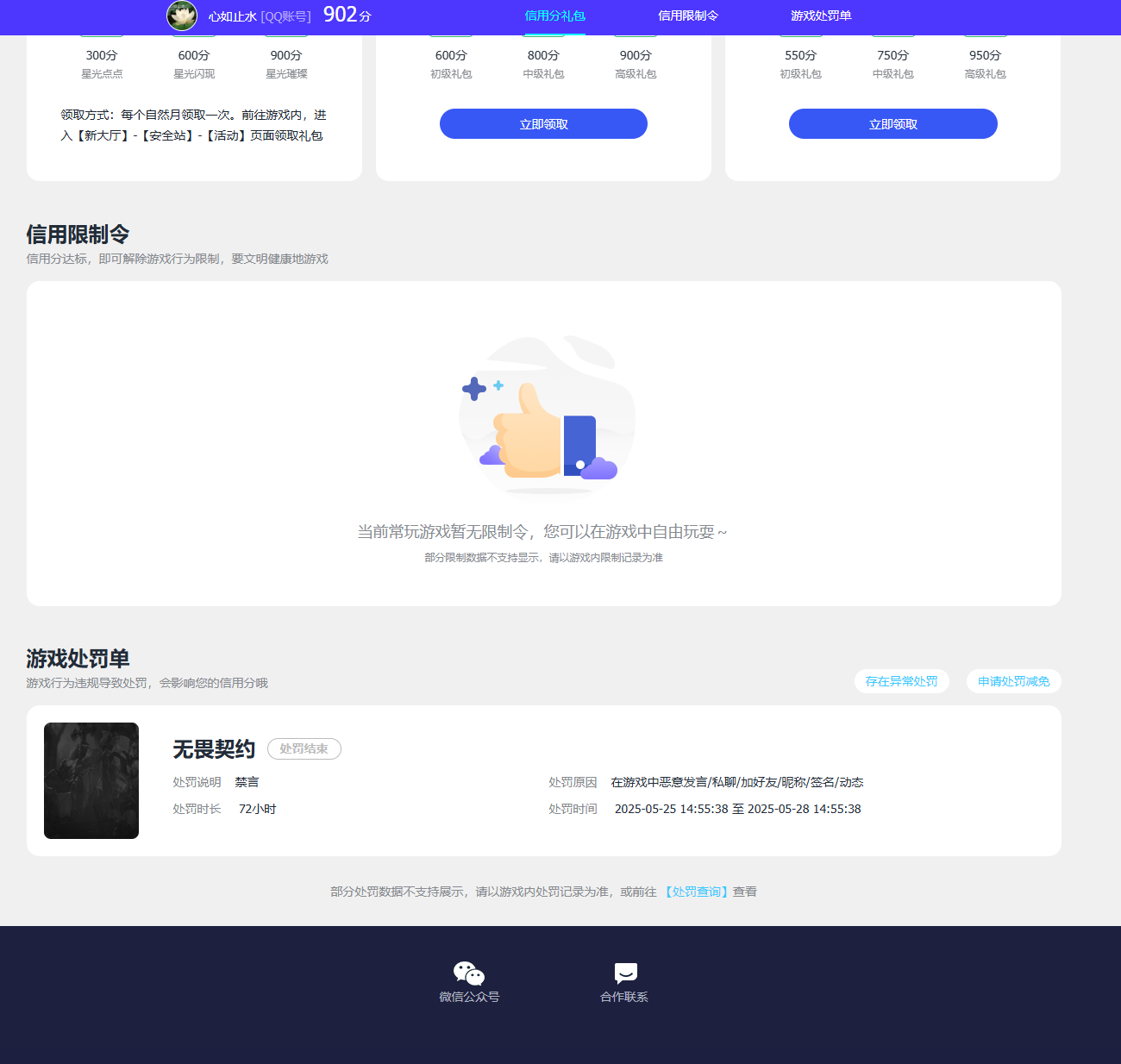Switch to the 信用分礼包 tab
This screenshot has width=1121, height=1064.
[x=554, y=16]
